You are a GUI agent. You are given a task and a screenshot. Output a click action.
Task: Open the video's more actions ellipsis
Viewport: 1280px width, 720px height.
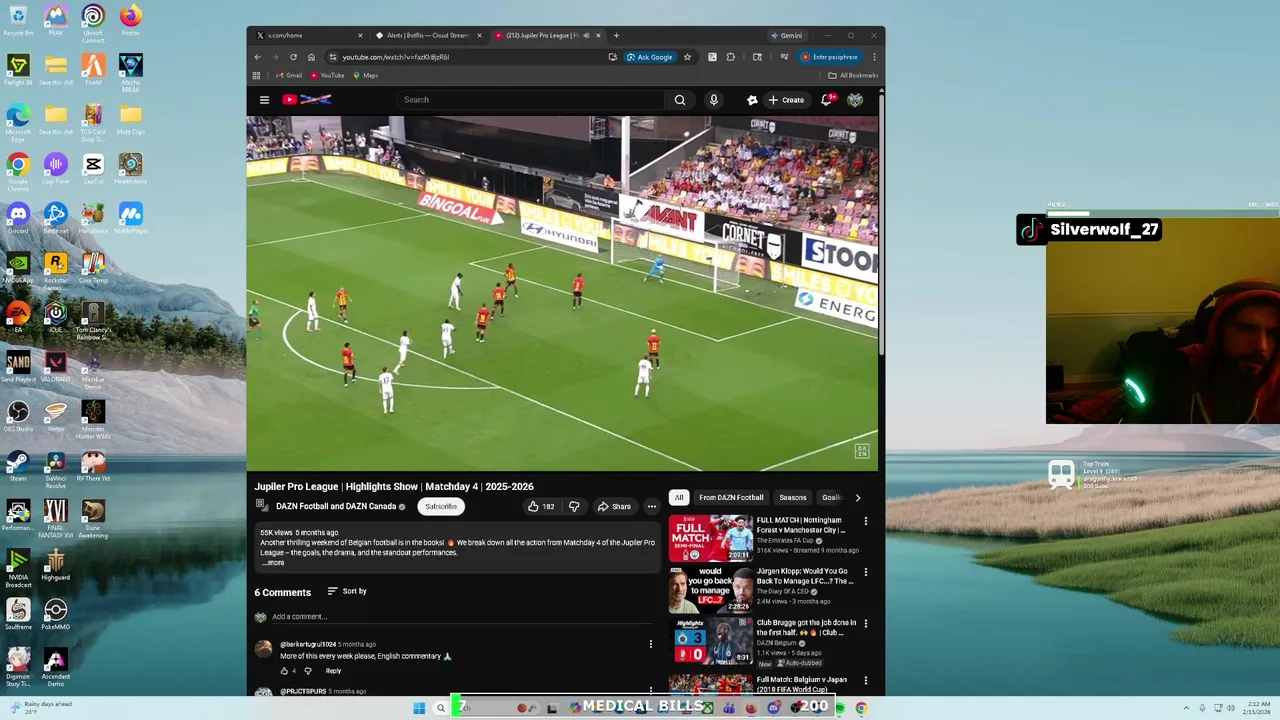pyautogui.click(x=651, y=506)
